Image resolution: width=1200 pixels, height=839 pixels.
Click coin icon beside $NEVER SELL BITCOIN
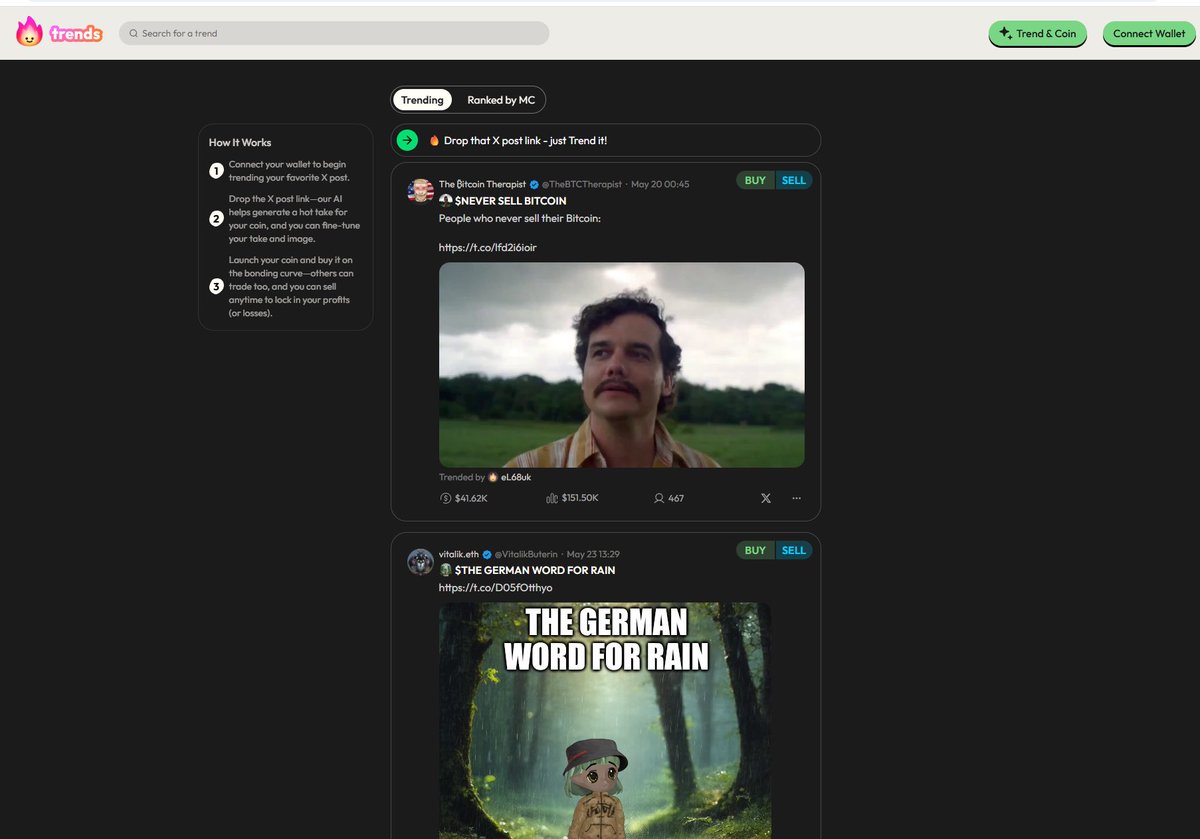pyautogui.click(x=445, y=201)
